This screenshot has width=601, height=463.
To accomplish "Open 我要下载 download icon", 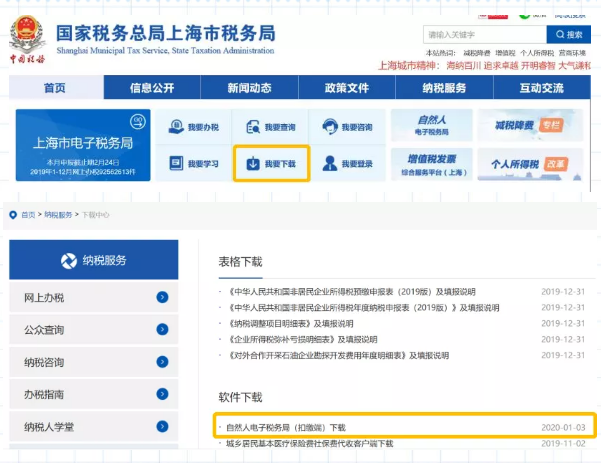I will coord(253,163).
